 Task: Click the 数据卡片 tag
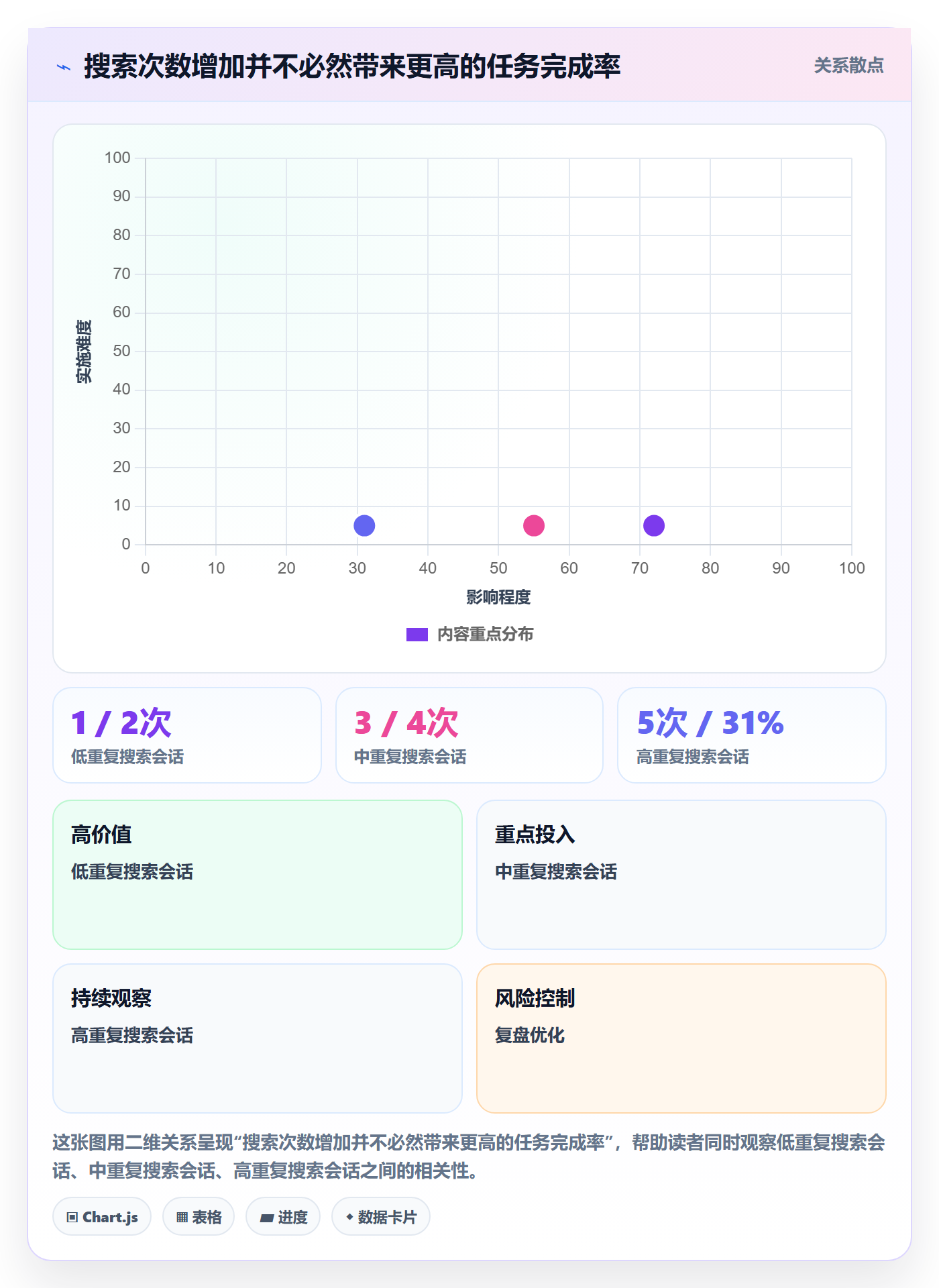pos(381,1217)
